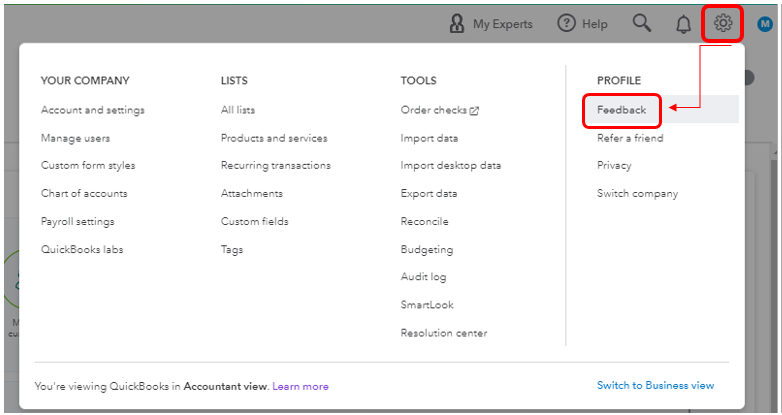Open Account and settings
The image size is (782, 415).
point(93,110)
